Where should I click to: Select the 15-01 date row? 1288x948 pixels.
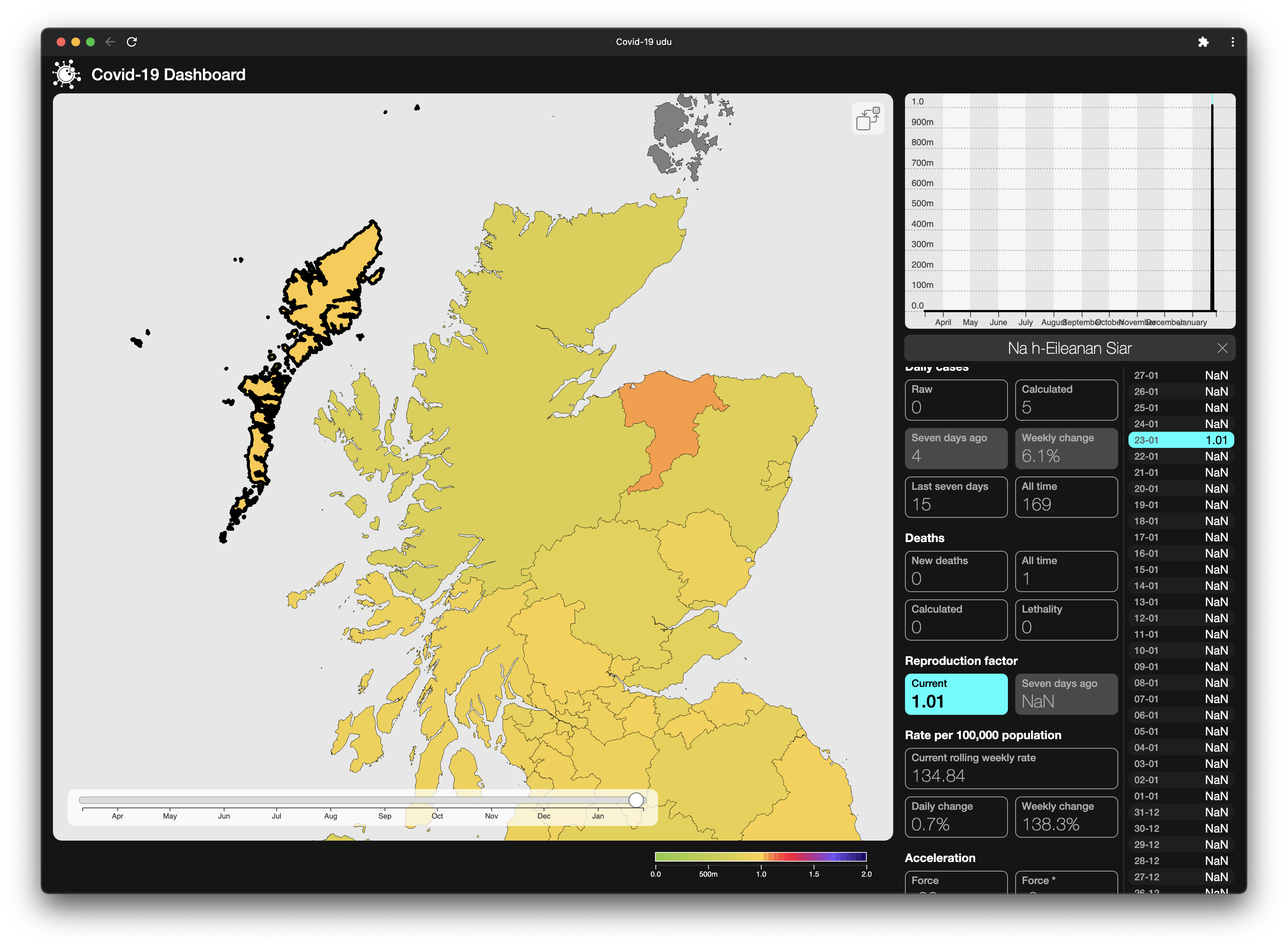(1181, 569)
